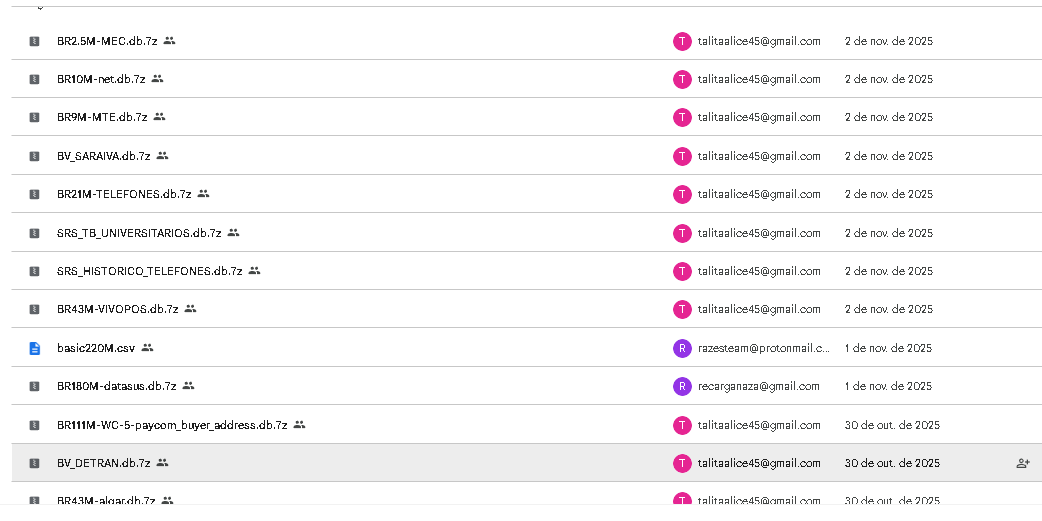Click archive icon for SRS_HISTORICO_TELEFONES.db.7z
The image size is (1042, 521).
pyautogui.click(x=35, y=271)
